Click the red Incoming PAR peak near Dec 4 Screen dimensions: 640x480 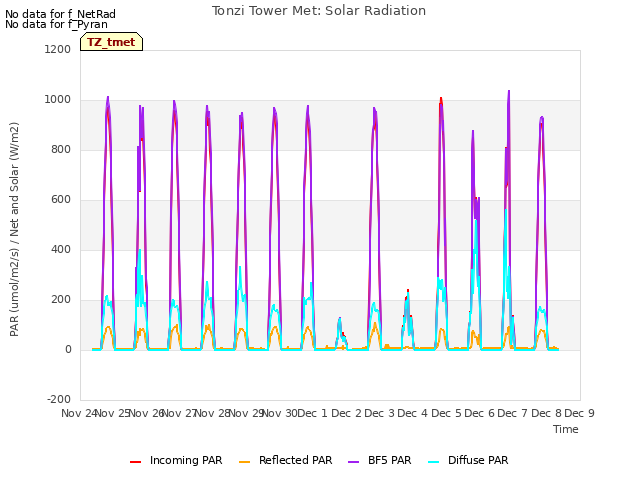coord(441,98)
